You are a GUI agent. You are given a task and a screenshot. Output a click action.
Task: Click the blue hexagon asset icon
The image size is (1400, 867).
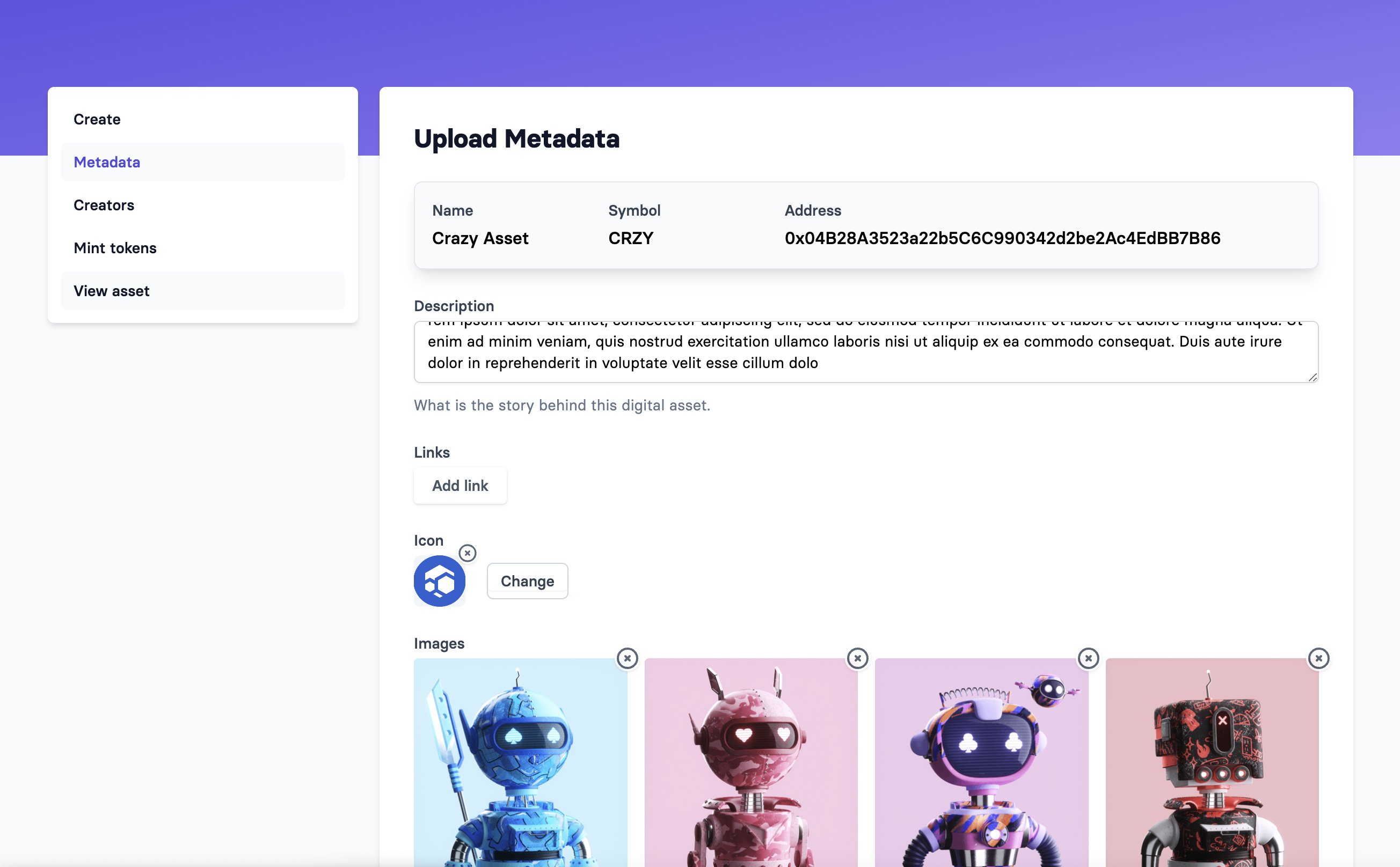click(440, 581)
